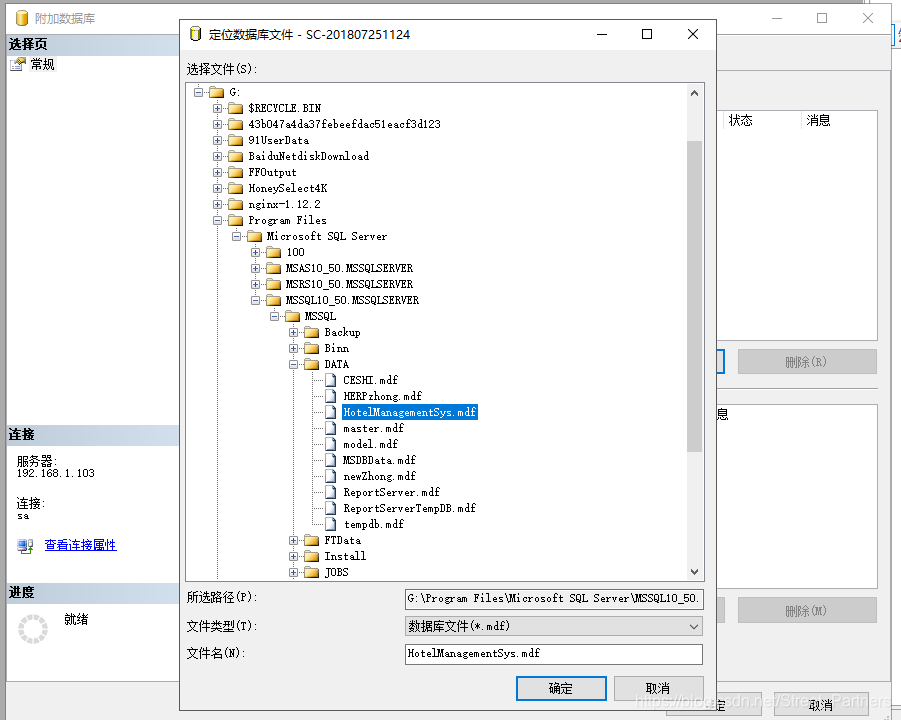
Task: Expand the 91UserData folder node
Action: click(x=217, y=140)
